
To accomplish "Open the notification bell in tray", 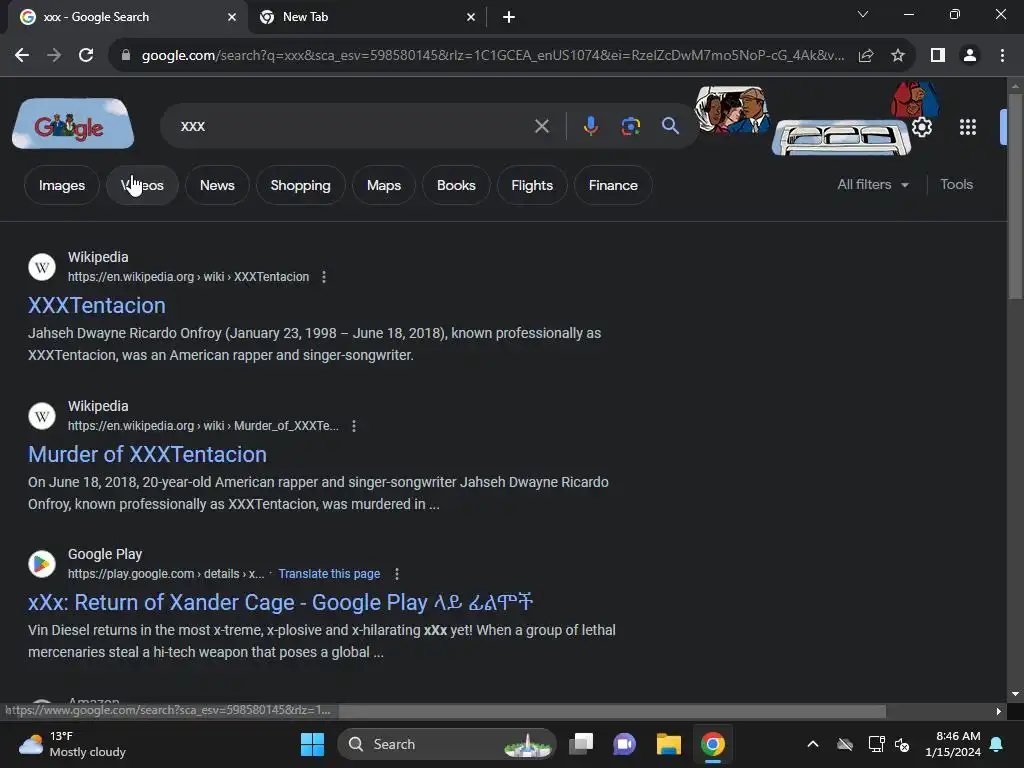I will (x=997, y=744).
